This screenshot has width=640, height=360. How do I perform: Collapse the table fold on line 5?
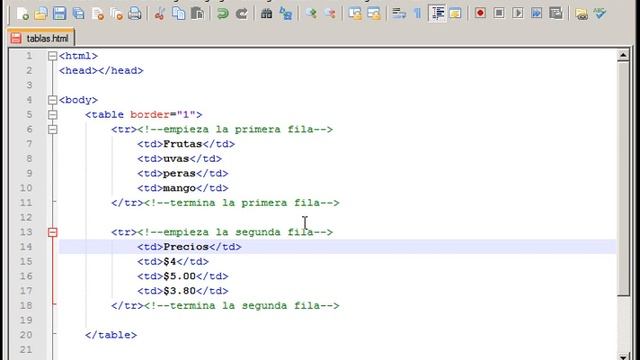53,115
